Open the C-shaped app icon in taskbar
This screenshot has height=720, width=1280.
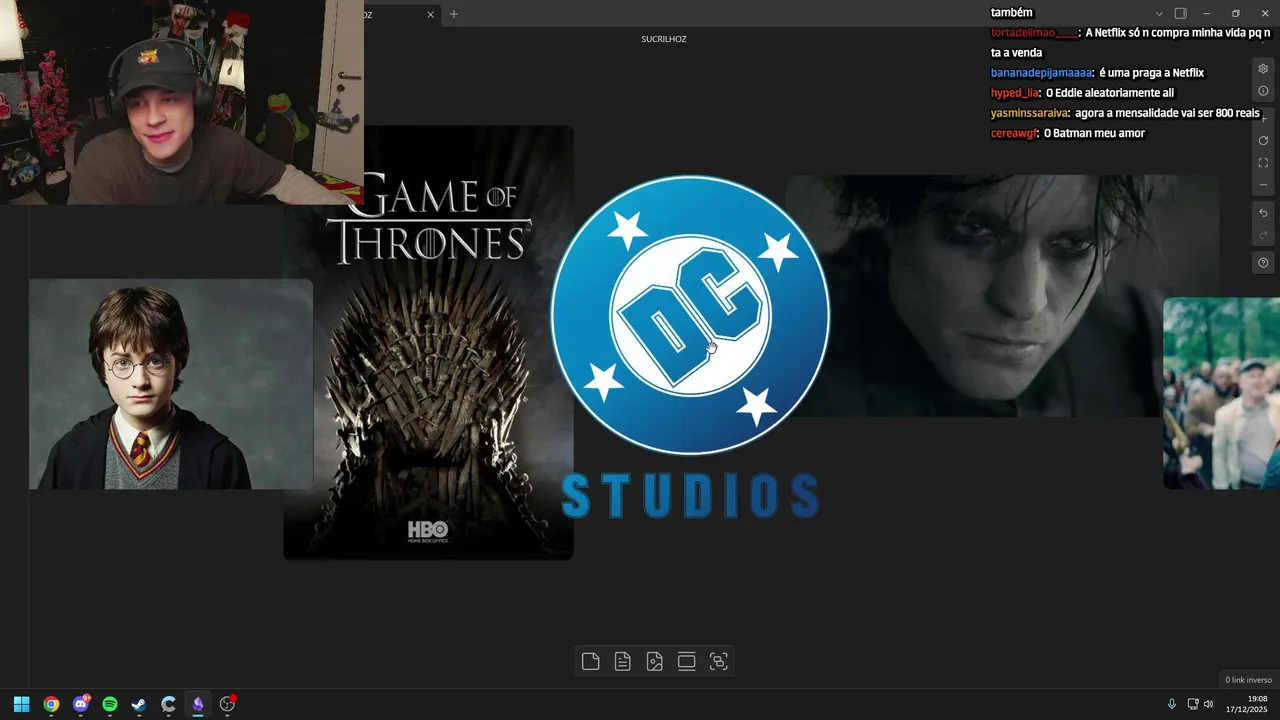168,704
